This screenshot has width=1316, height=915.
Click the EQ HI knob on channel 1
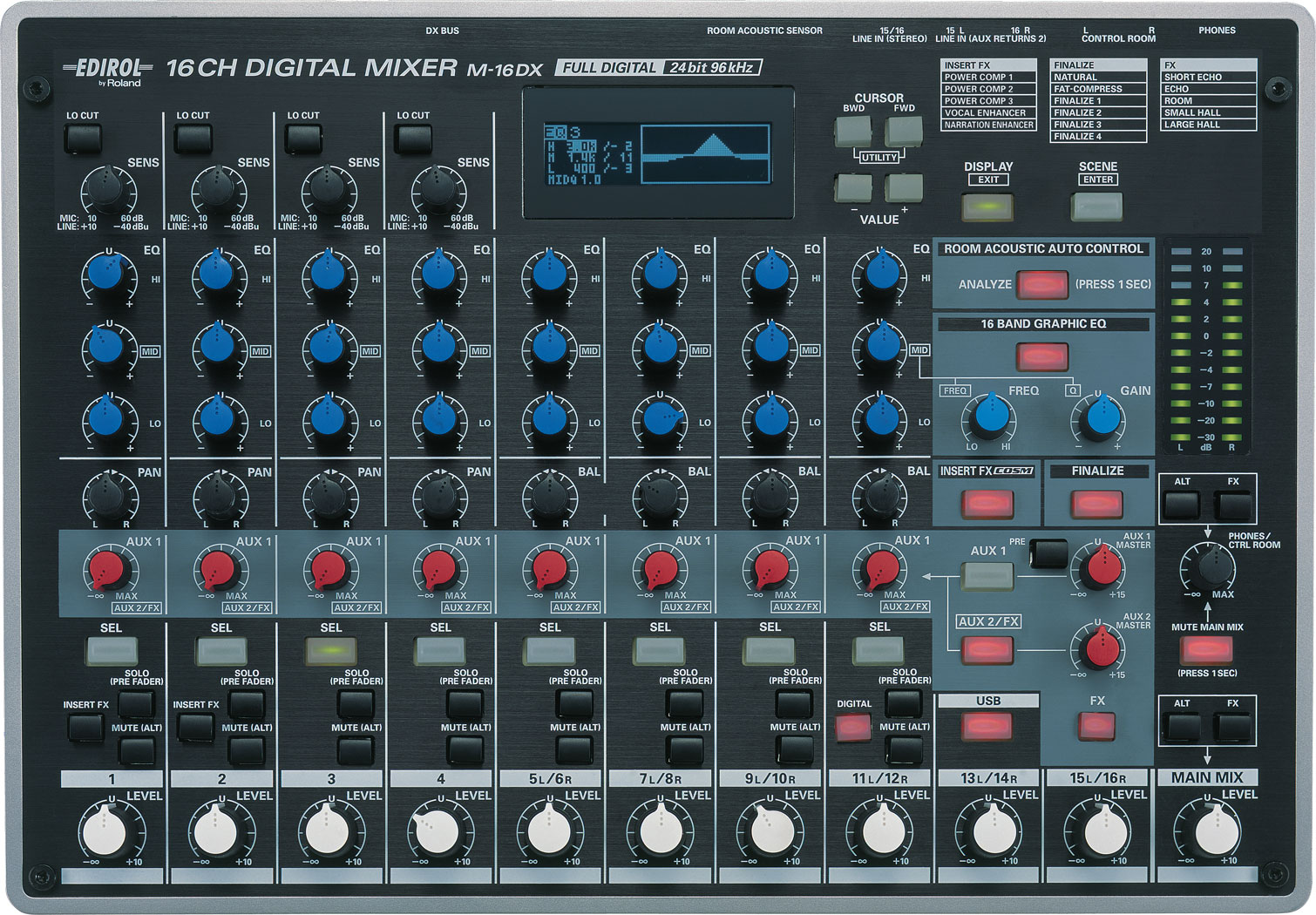[x=108, y=274]
